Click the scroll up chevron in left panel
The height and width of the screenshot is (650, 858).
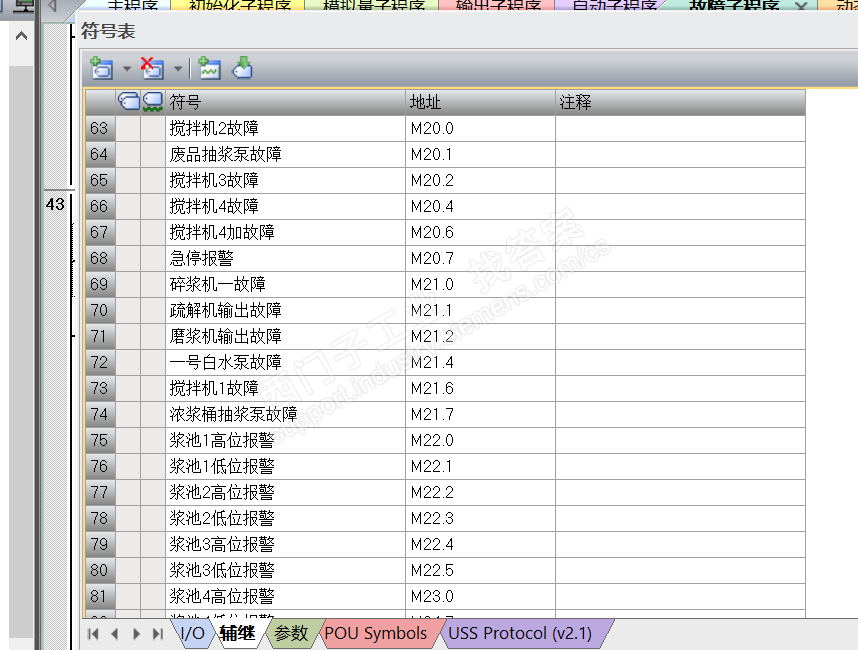click(21, 37)
